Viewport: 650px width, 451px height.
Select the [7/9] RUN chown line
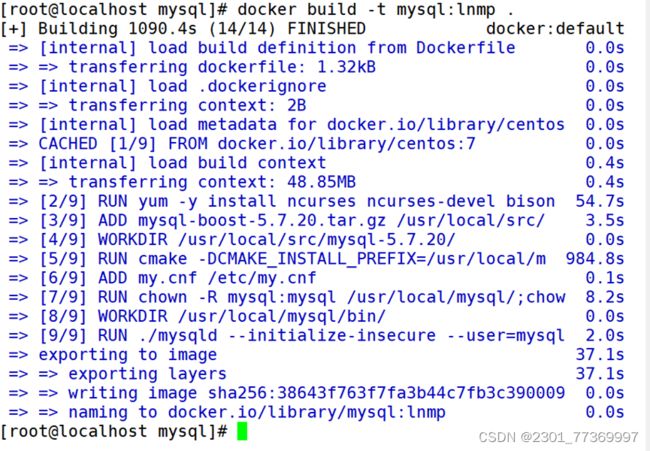pyautogui.click(x=317, y=297)
